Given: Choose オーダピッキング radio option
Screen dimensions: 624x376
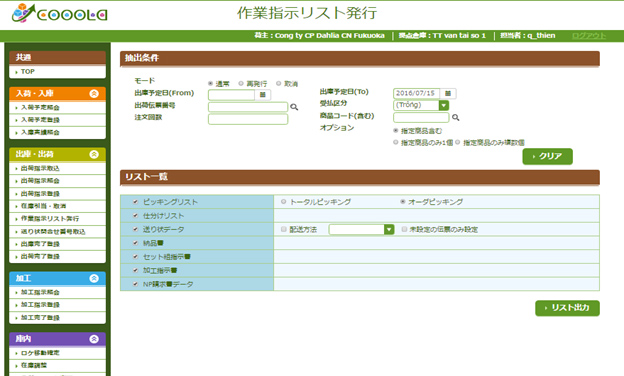Looking at the screenshot, I should pos(403,202).
